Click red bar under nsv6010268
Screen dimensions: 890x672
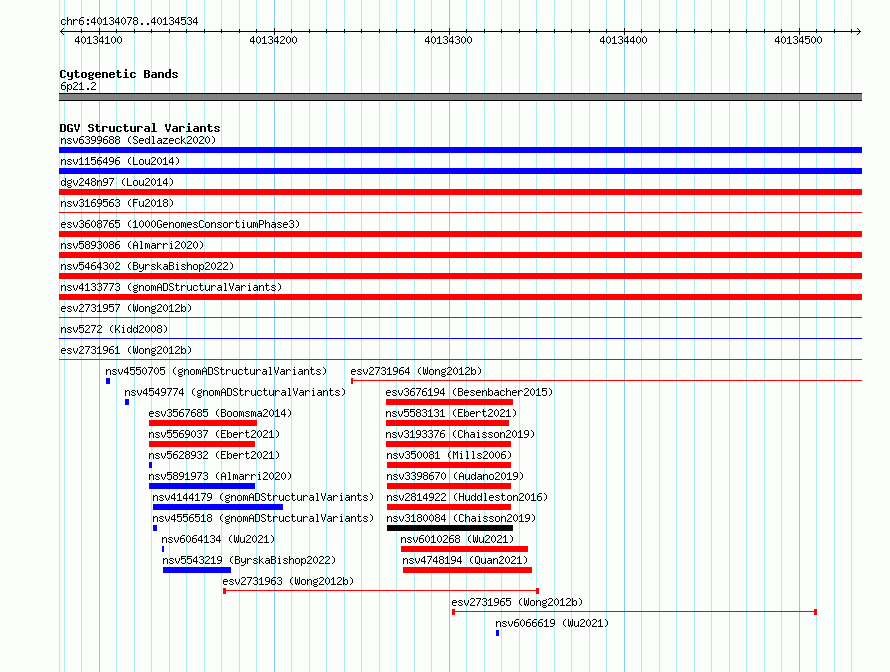pos(464,549)
